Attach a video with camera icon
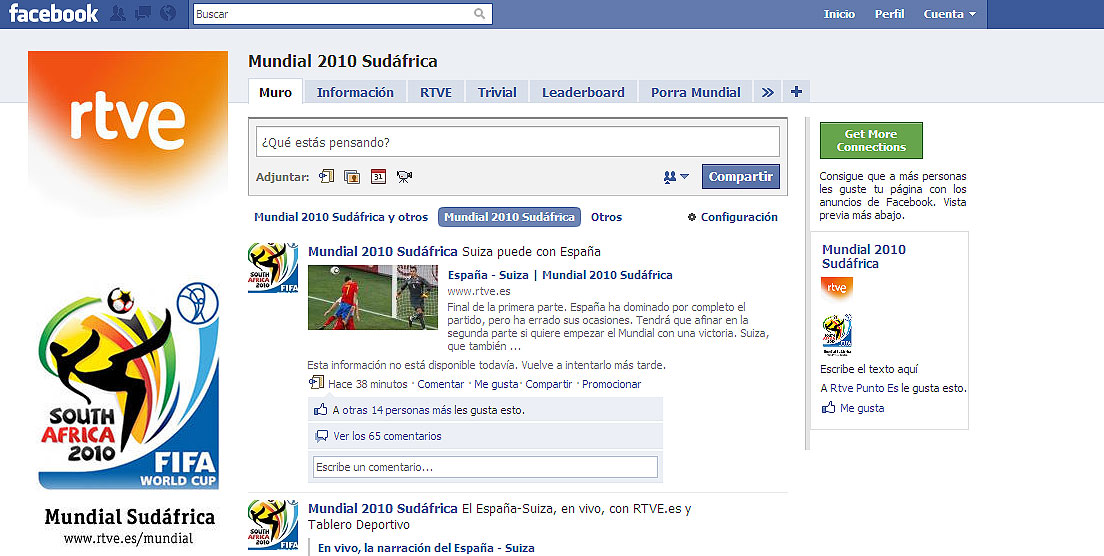Screen dimensions: 1104x556 click(404, 177)
